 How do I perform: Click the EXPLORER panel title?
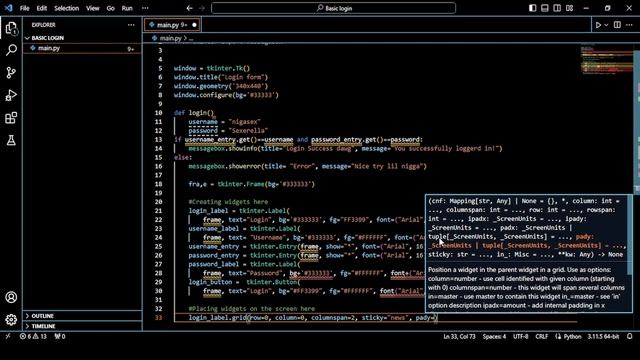[43, 25]
